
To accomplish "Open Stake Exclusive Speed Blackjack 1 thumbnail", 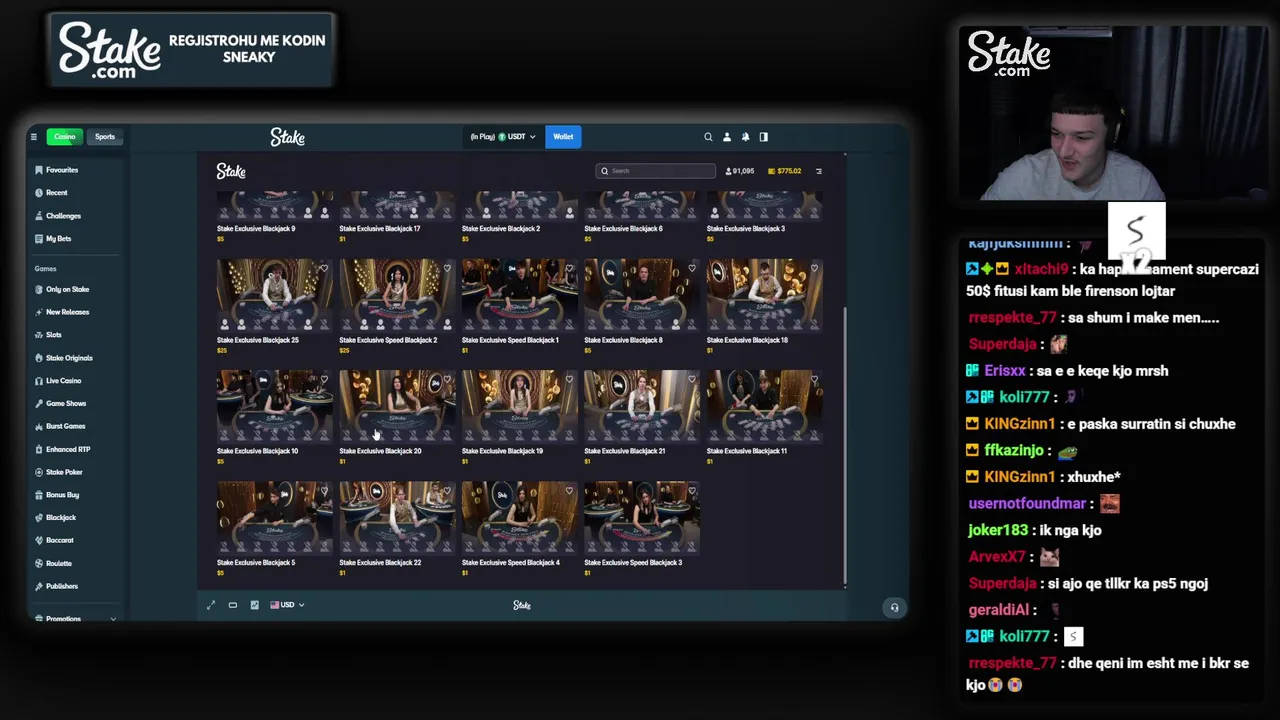I will pos(519,296).
